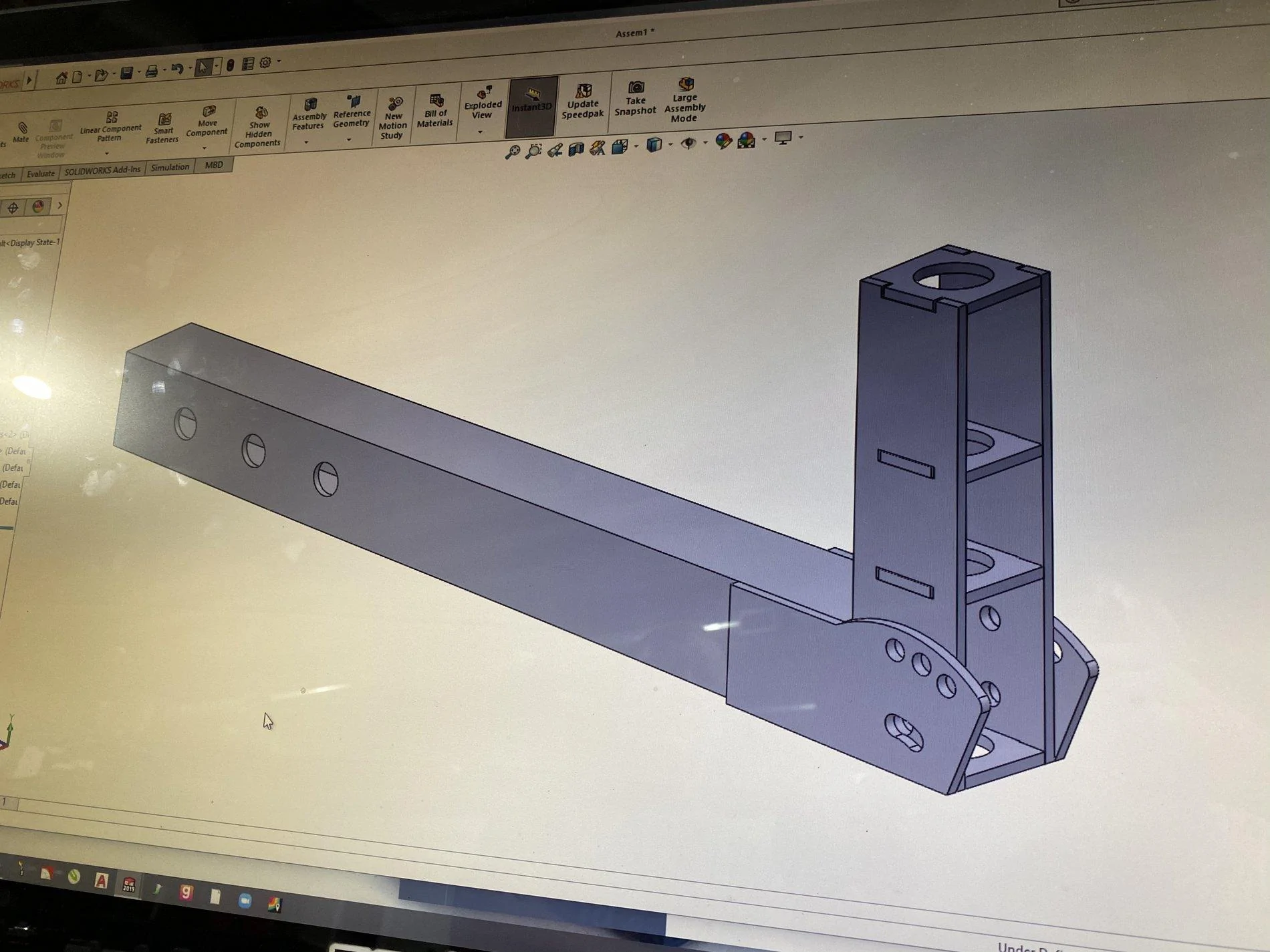The width and height of the screenshot is (1270, 952).
Task: Open Linear Component Pattern tool
Action: coord(111,126)
